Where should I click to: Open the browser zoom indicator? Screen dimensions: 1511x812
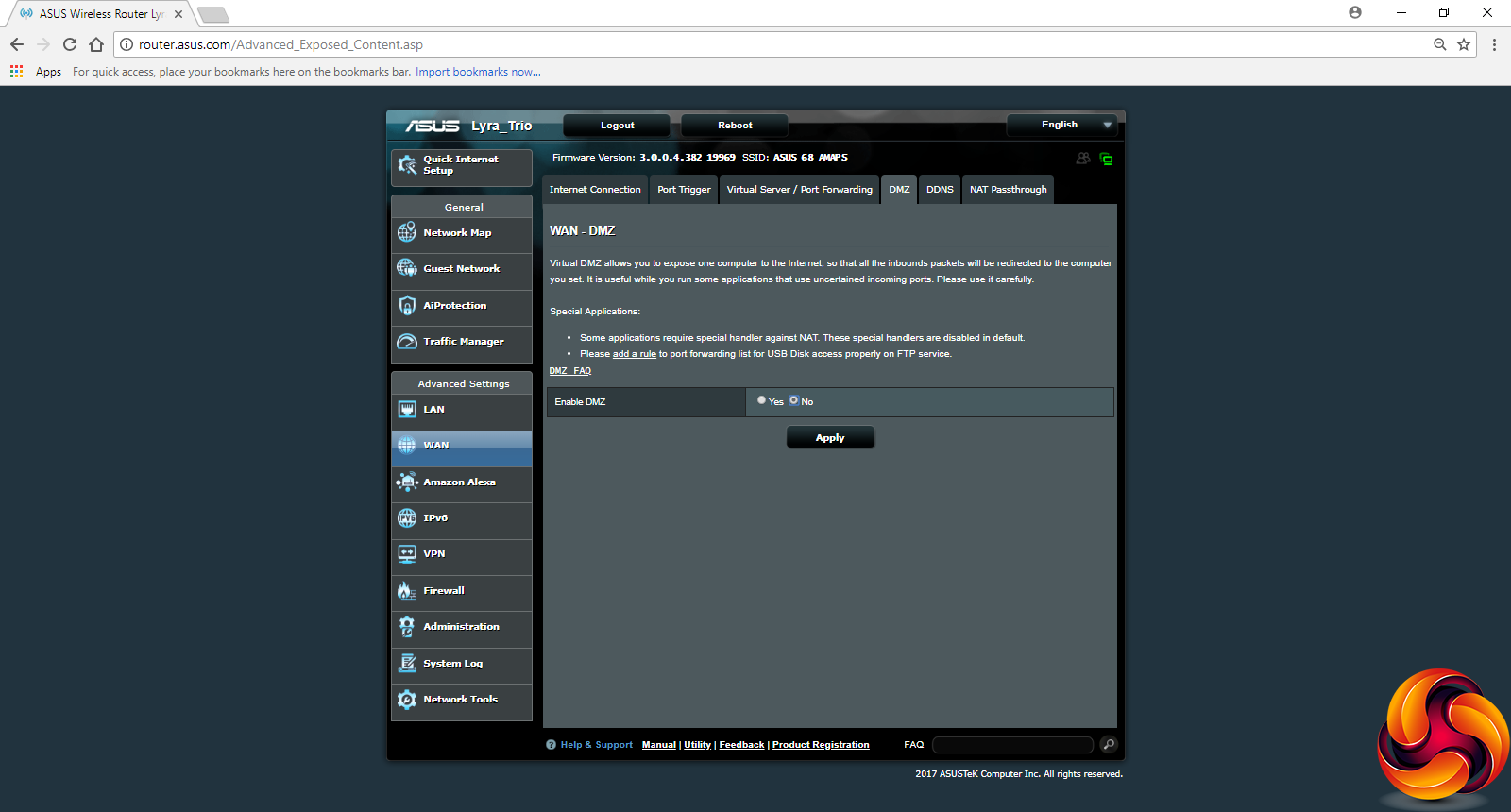(1440, 44)
